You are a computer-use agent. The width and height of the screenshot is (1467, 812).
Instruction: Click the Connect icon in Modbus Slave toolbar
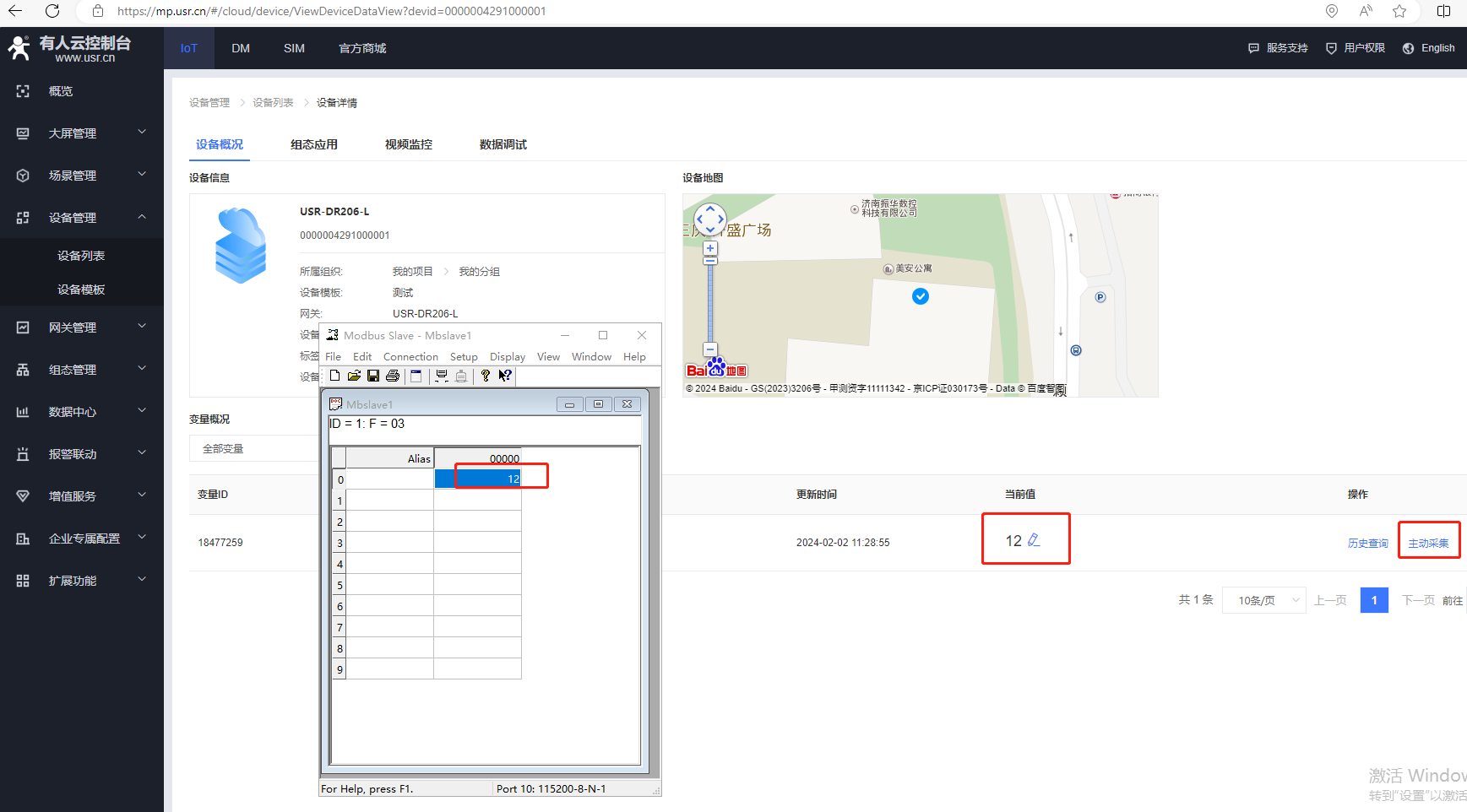(x=442, y=376)
